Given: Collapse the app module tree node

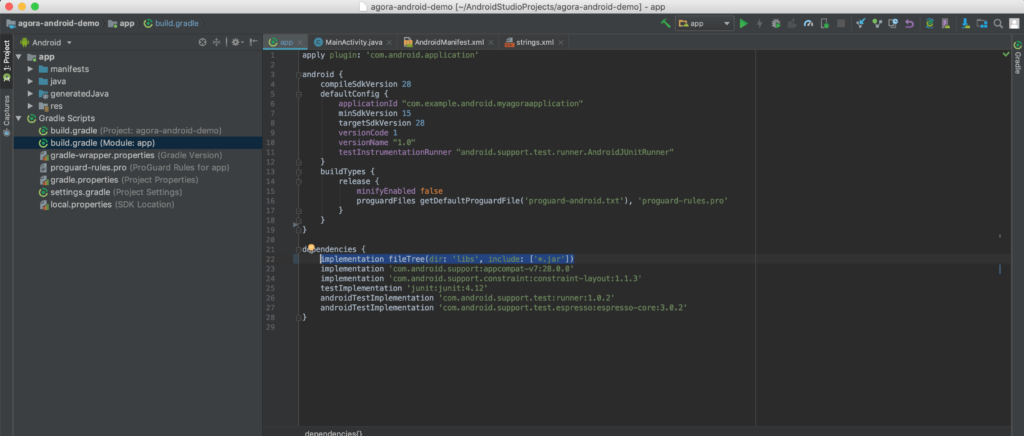Looking at the screenshot, I should click(x=19, y=57).
